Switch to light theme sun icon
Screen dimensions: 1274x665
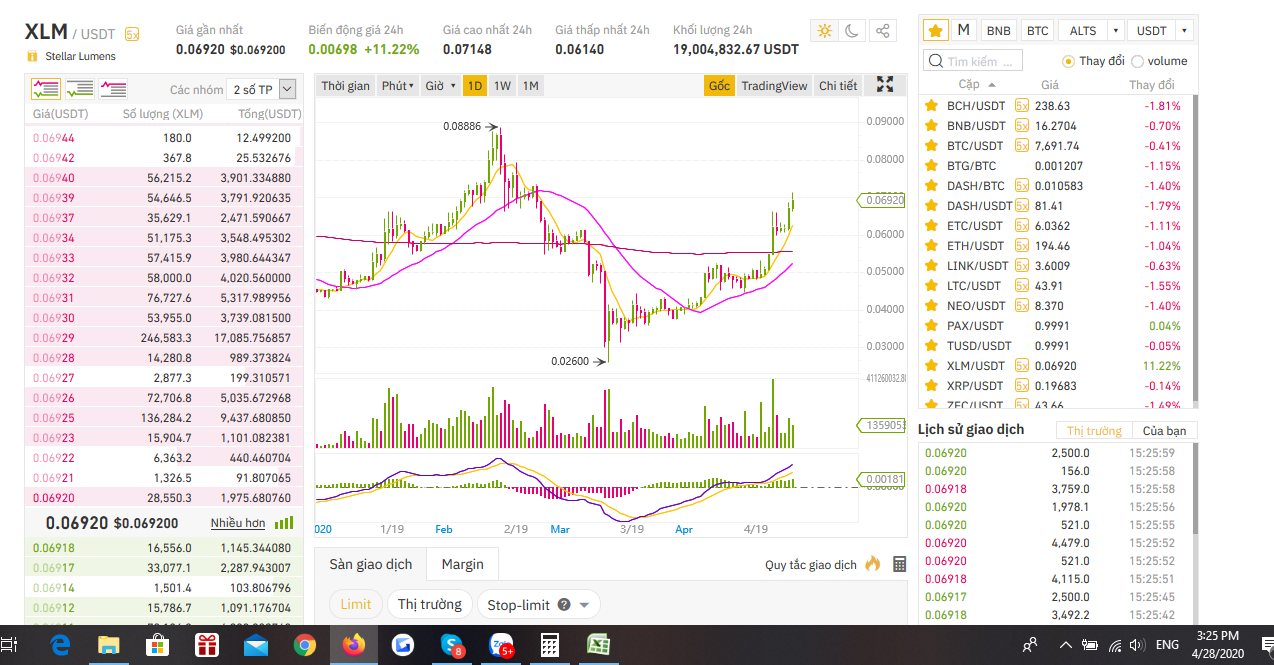click(x=825, y=31)
